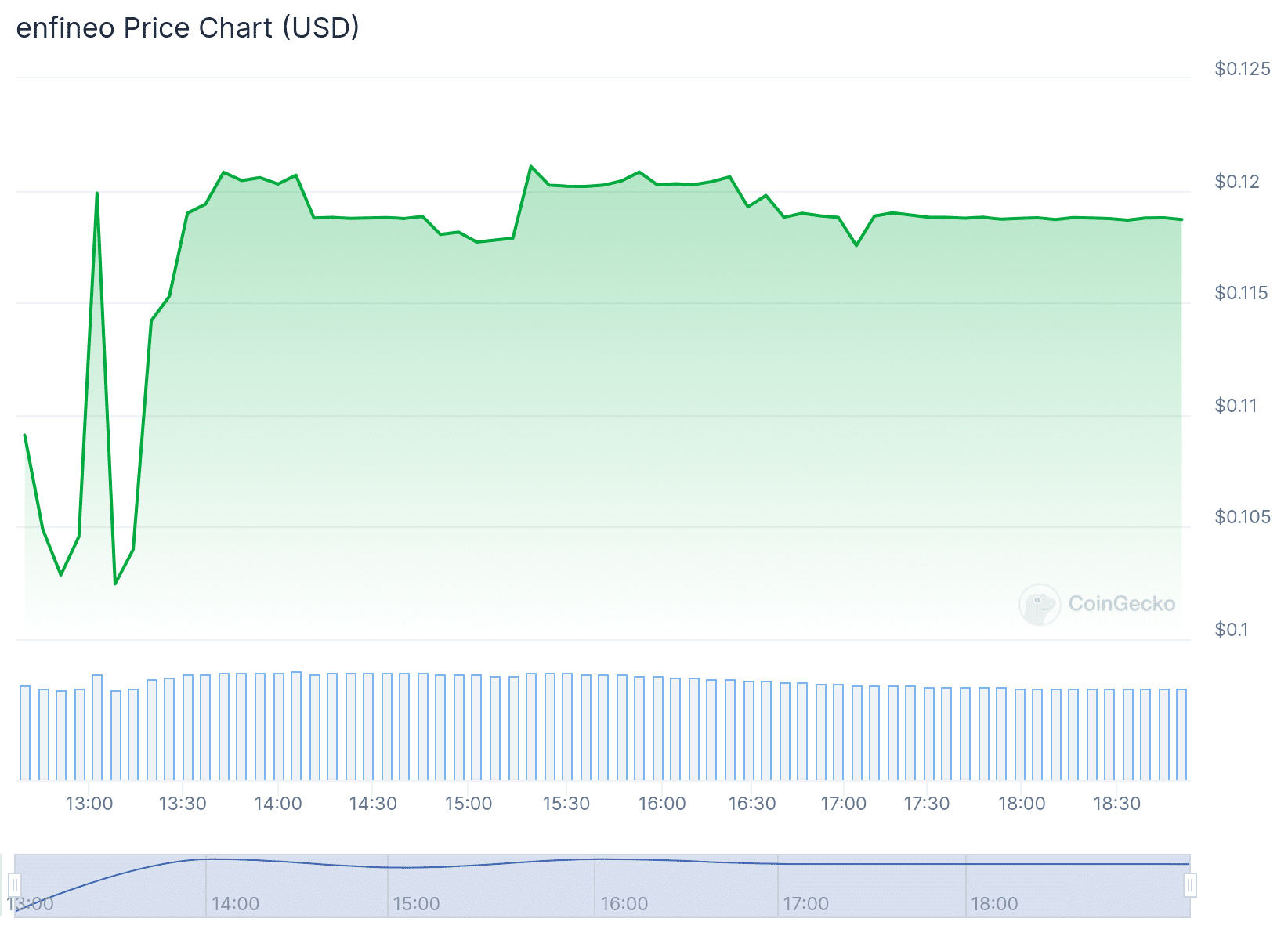The image size is (1288, 940).
Task: Click the 16:30 time axis label
Action: click(x=752, y=804)
